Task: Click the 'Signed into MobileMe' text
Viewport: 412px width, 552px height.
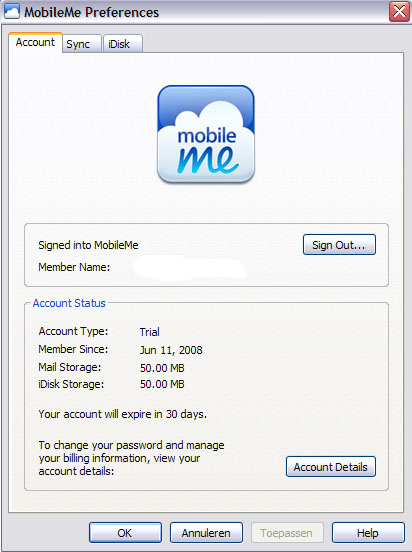Action: point(88,245)
